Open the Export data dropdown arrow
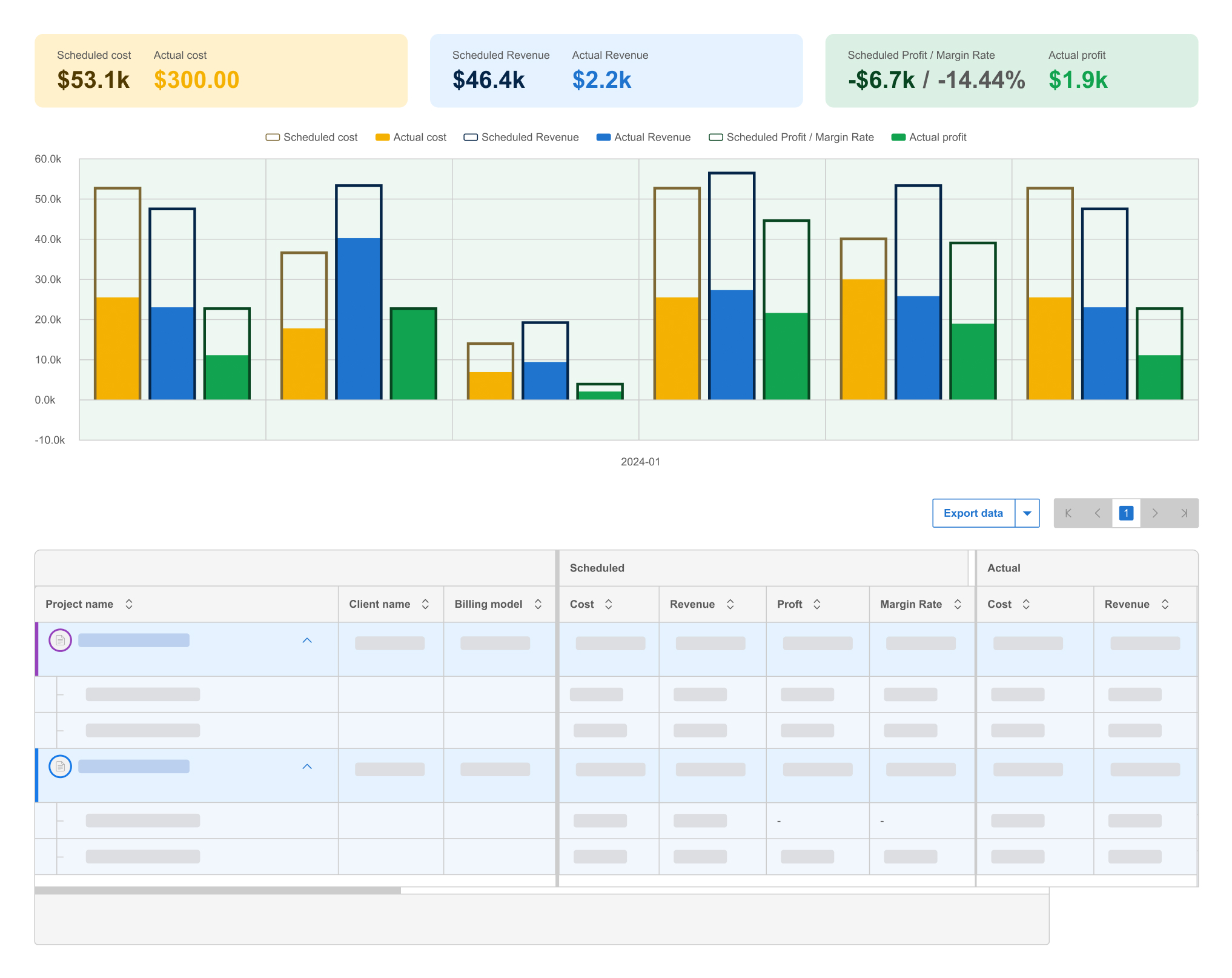 pyautogui.click(x=1027, y=513)
